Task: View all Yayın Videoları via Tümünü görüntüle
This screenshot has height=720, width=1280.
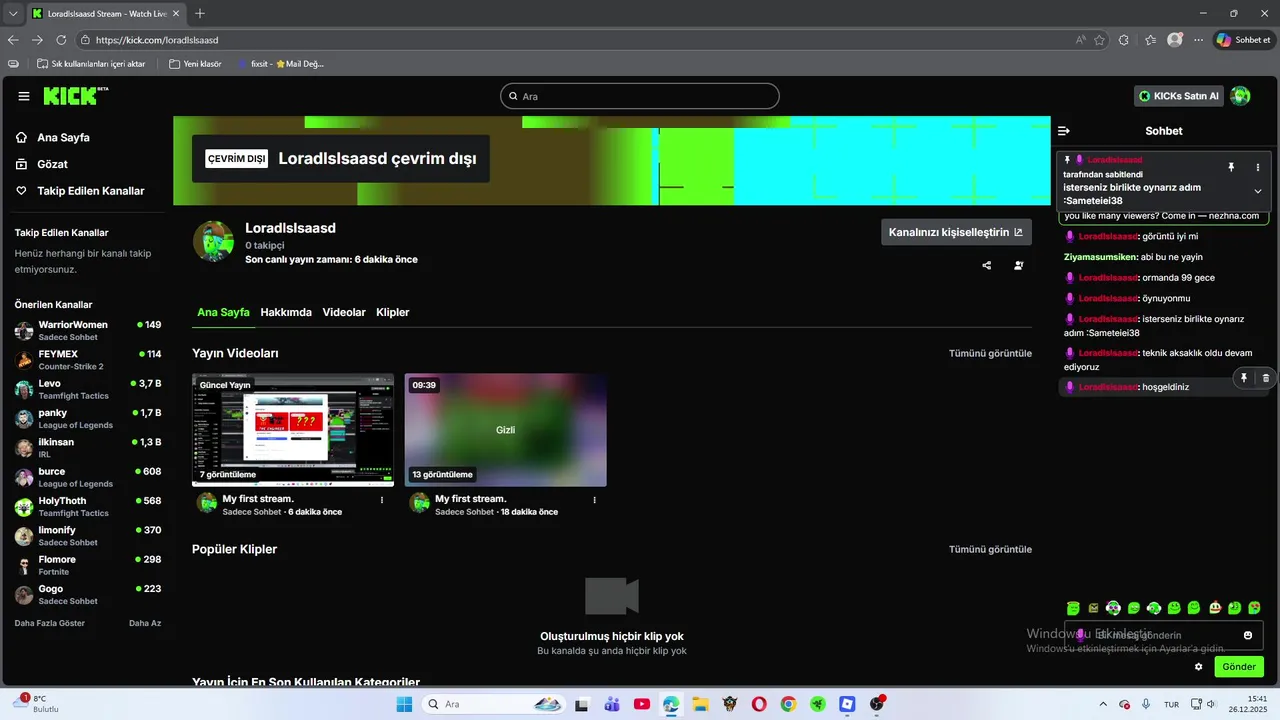Action: (990, 353)
